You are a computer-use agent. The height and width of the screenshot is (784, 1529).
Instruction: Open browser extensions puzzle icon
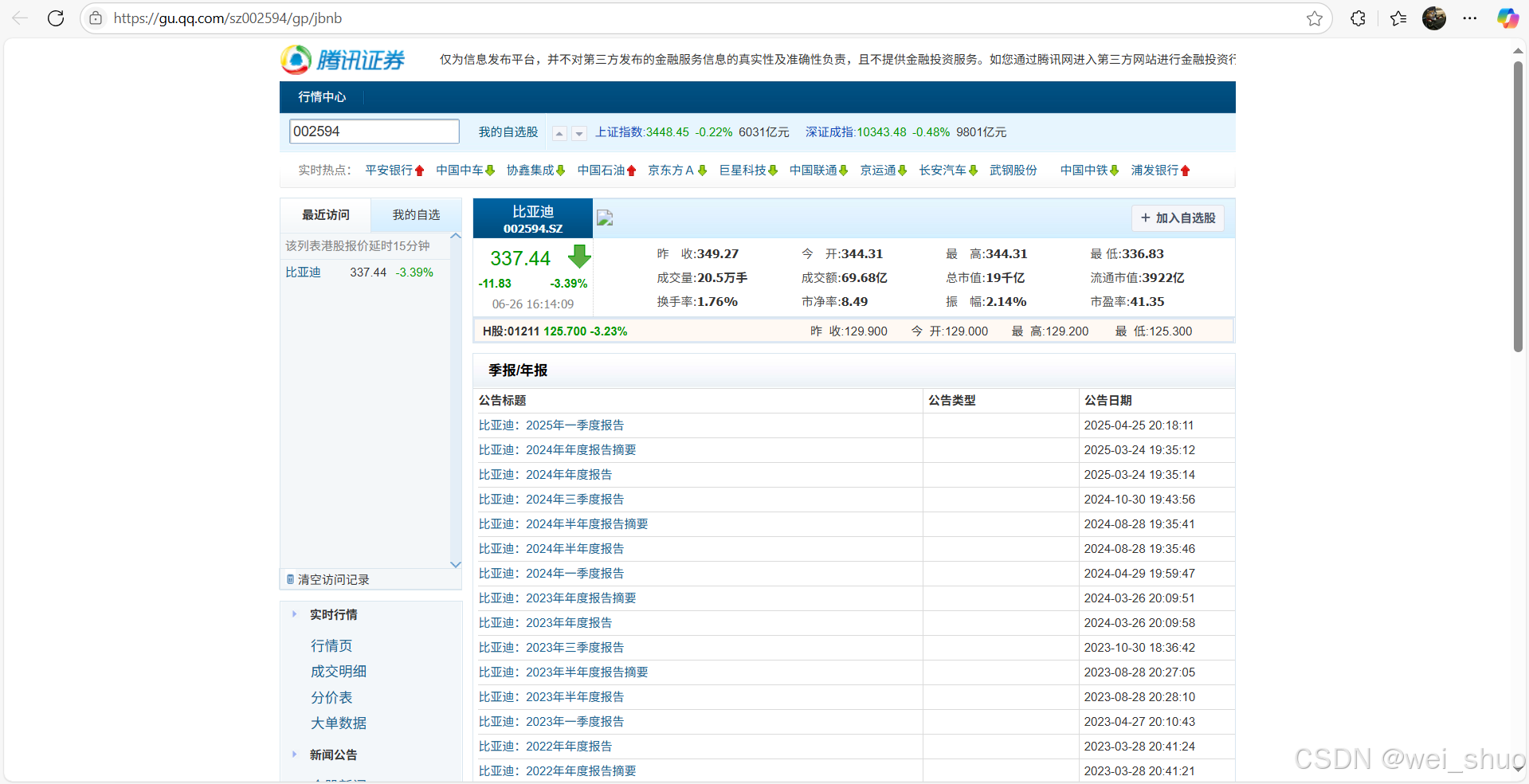pyautogui.click(x=1358, y=18)
